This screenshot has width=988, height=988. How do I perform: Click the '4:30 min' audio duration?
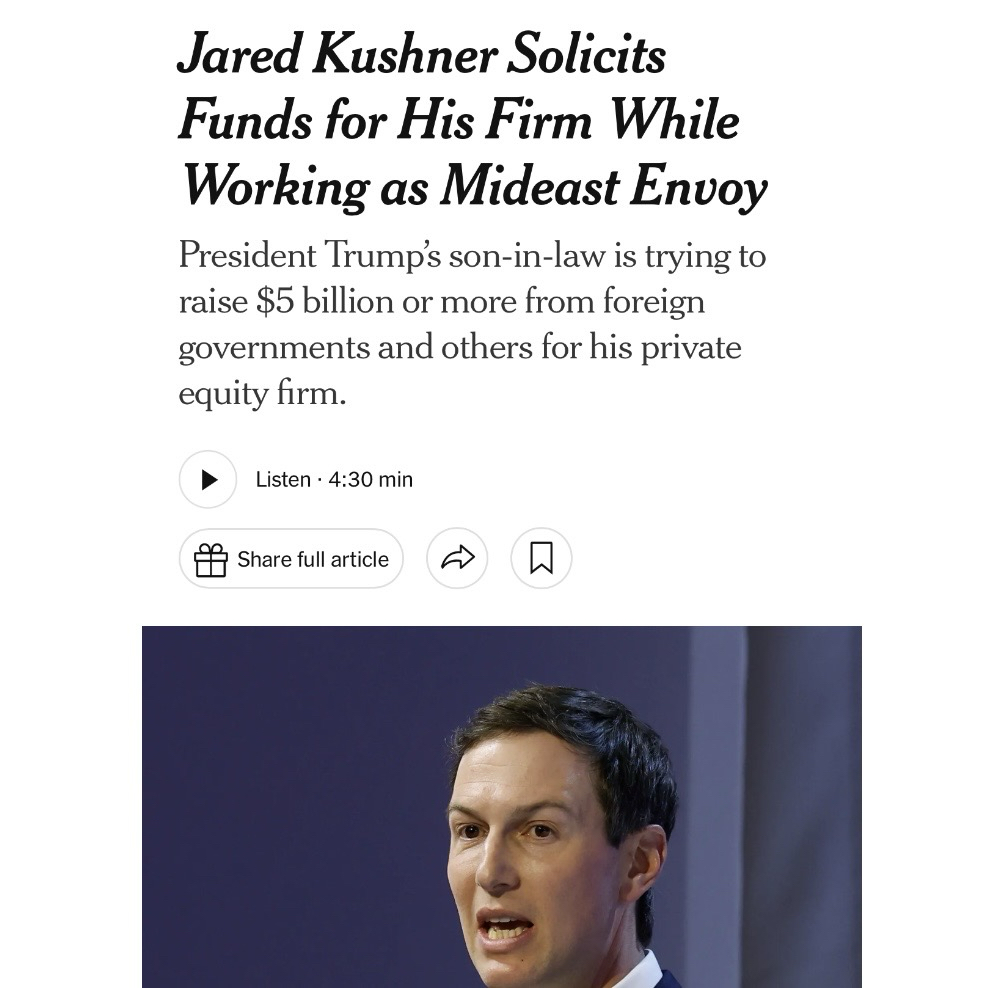coord(370,480)
